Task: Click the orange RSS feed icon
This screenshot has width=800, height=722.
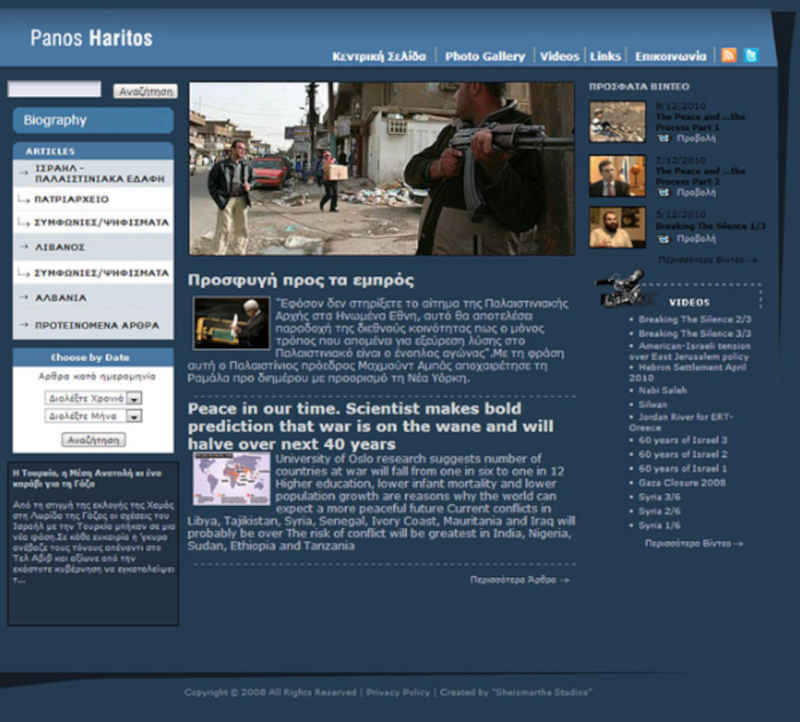Action: tap(728, 56)
